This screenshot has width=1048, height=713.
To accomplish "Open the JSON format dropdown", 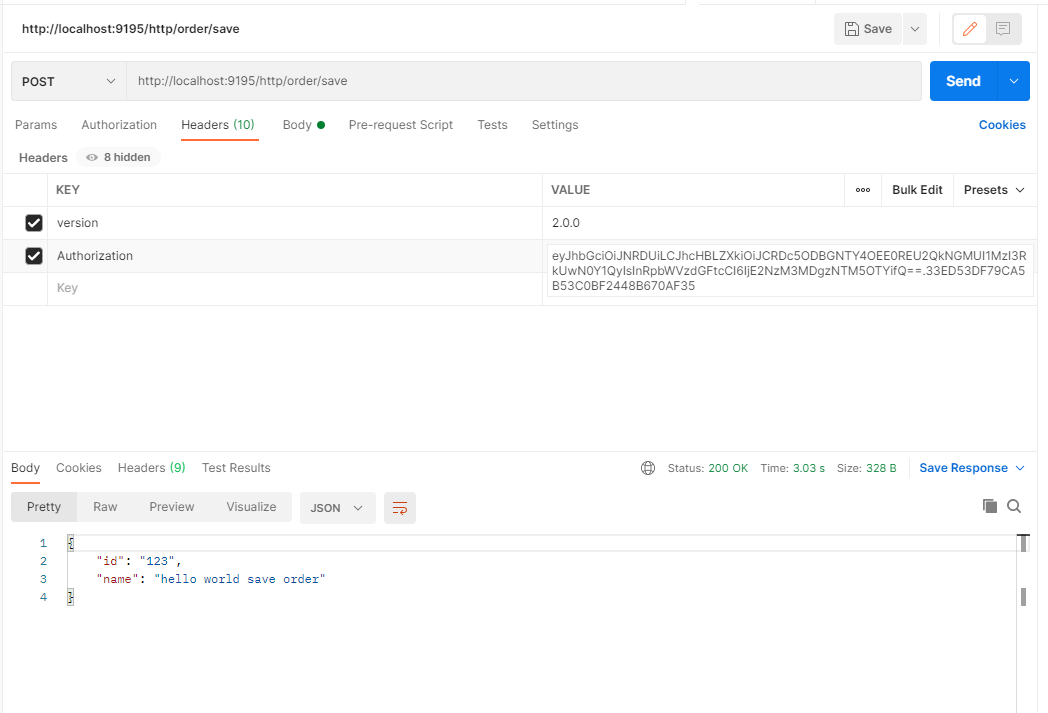I will click(337, 508).
